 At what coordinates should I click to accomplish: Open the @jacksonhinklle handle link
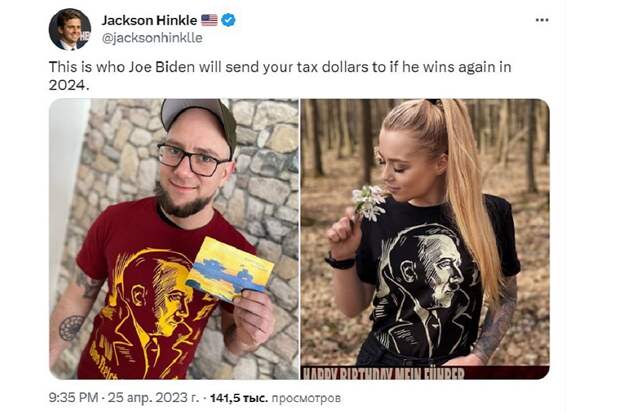(x=152, y=38)
